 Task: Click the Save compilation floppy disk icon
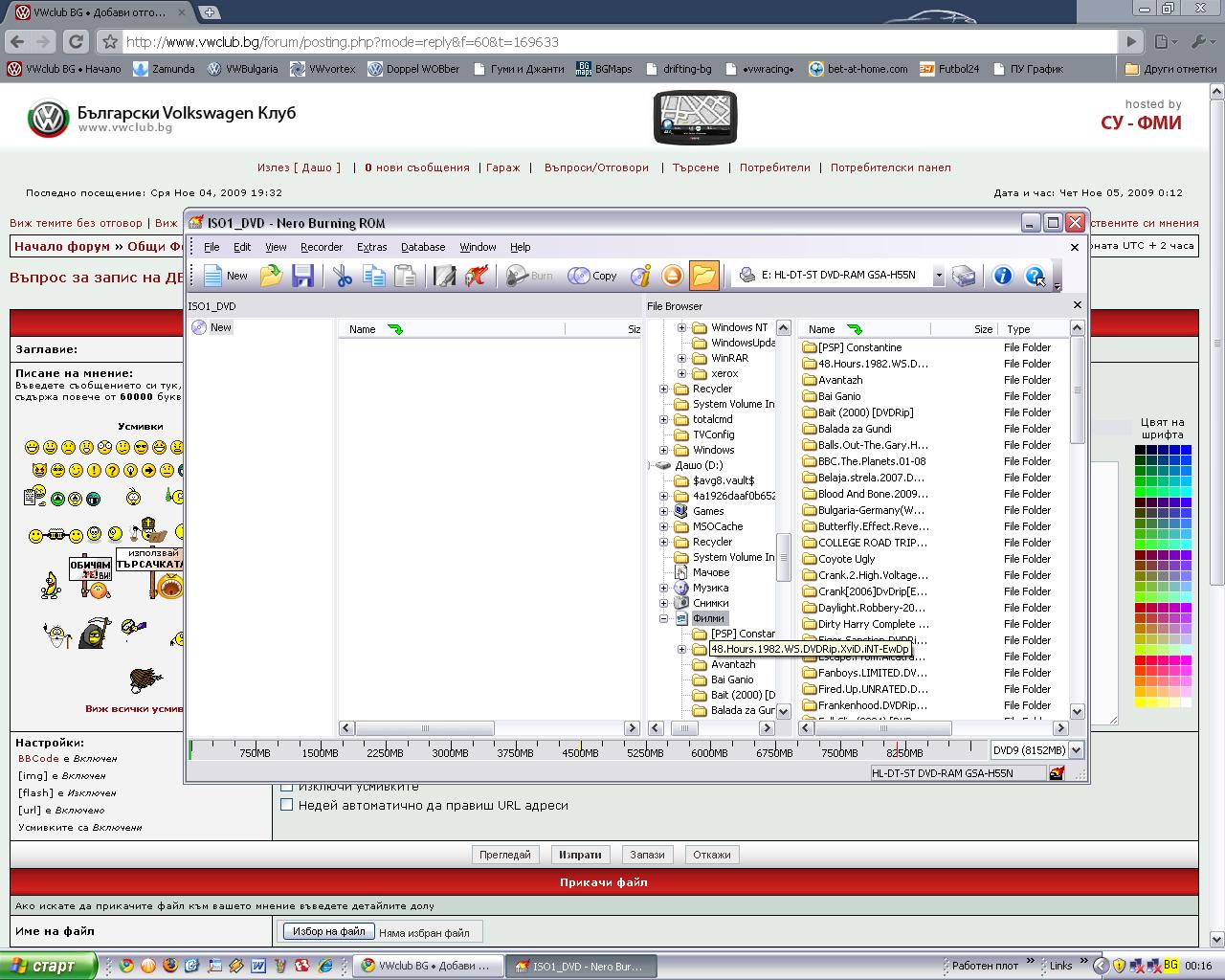pyautogui.click(x=302, y=276)
